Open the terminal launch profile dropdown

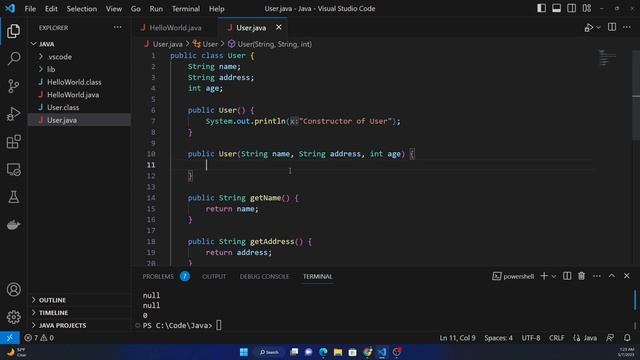pos(554,276)
